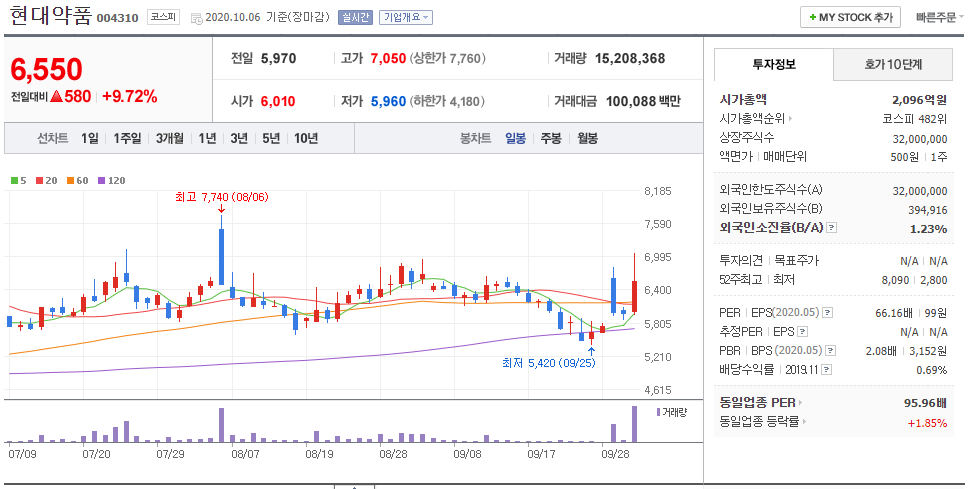This screenshot has height=489, width=975.
Task: Click the 저가 value 5,960
Action: pos(388,101)
